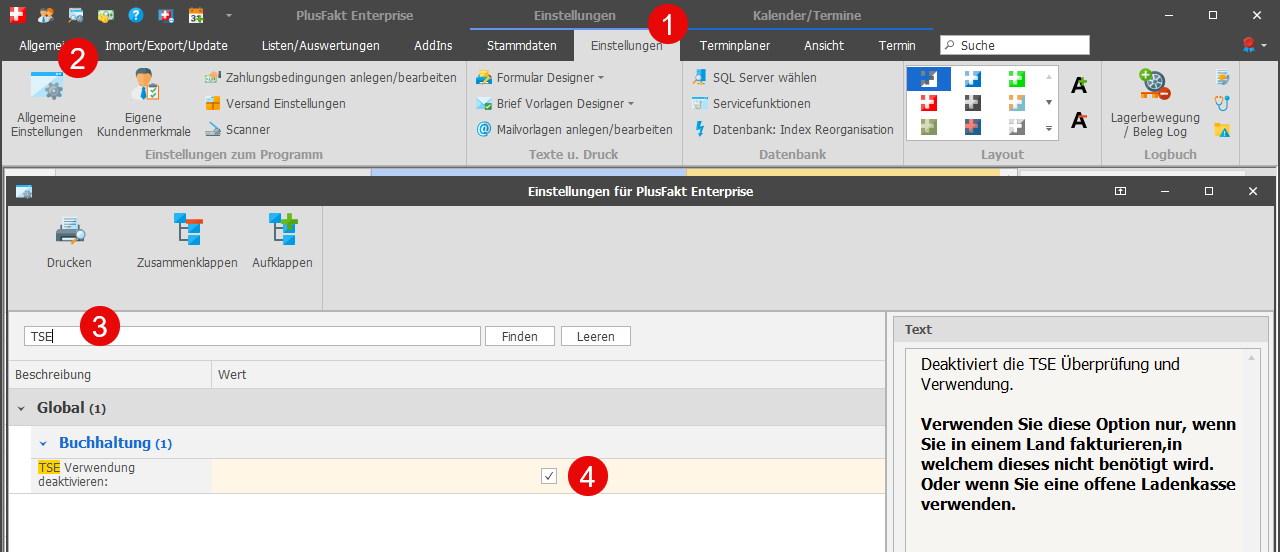Click the document log icon in Logbuch
The width and height of the screenshot is (1280, 552).
coord(1222,77)
